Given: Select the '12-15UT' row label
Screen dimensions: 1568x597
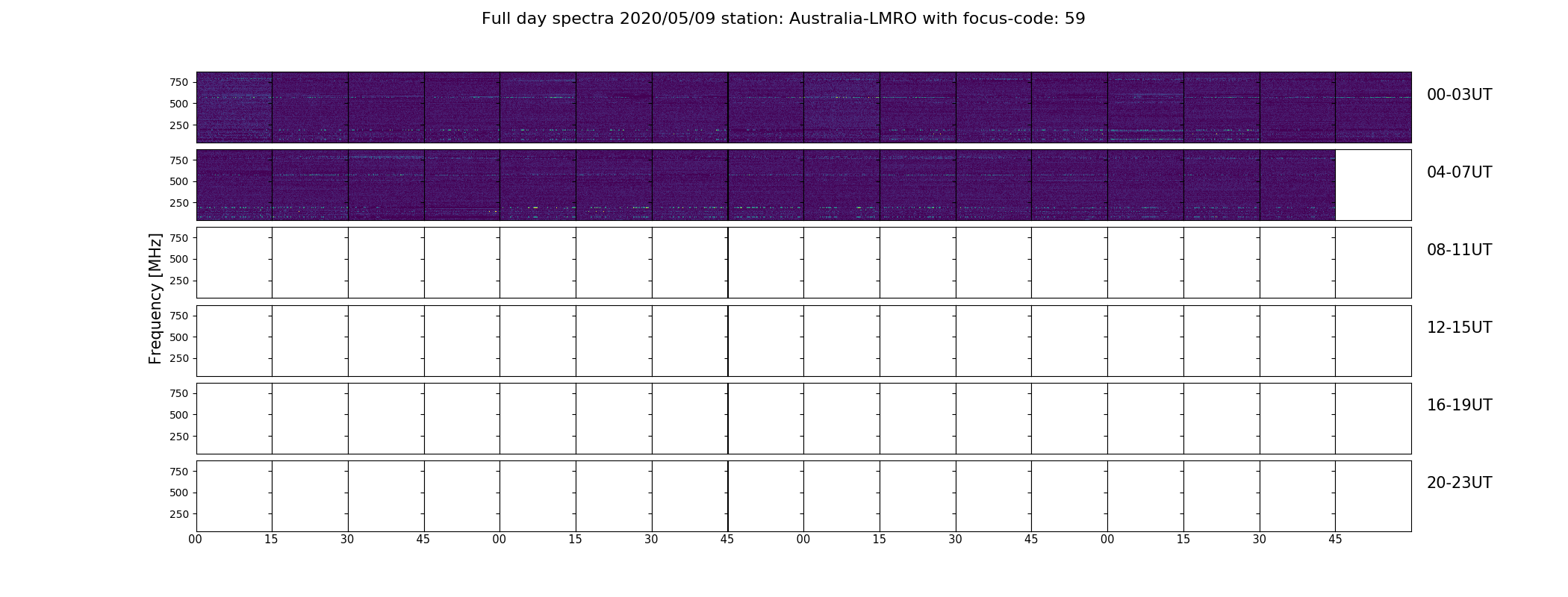Looking at the screenshot, I should (1459, 328).
